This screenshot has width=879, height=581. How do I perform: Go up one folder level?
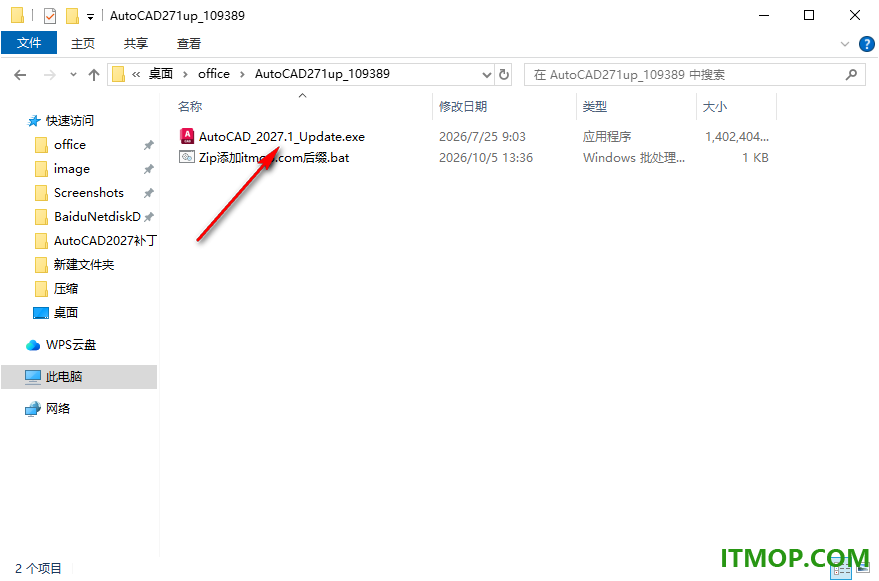(x=94, y=75)
